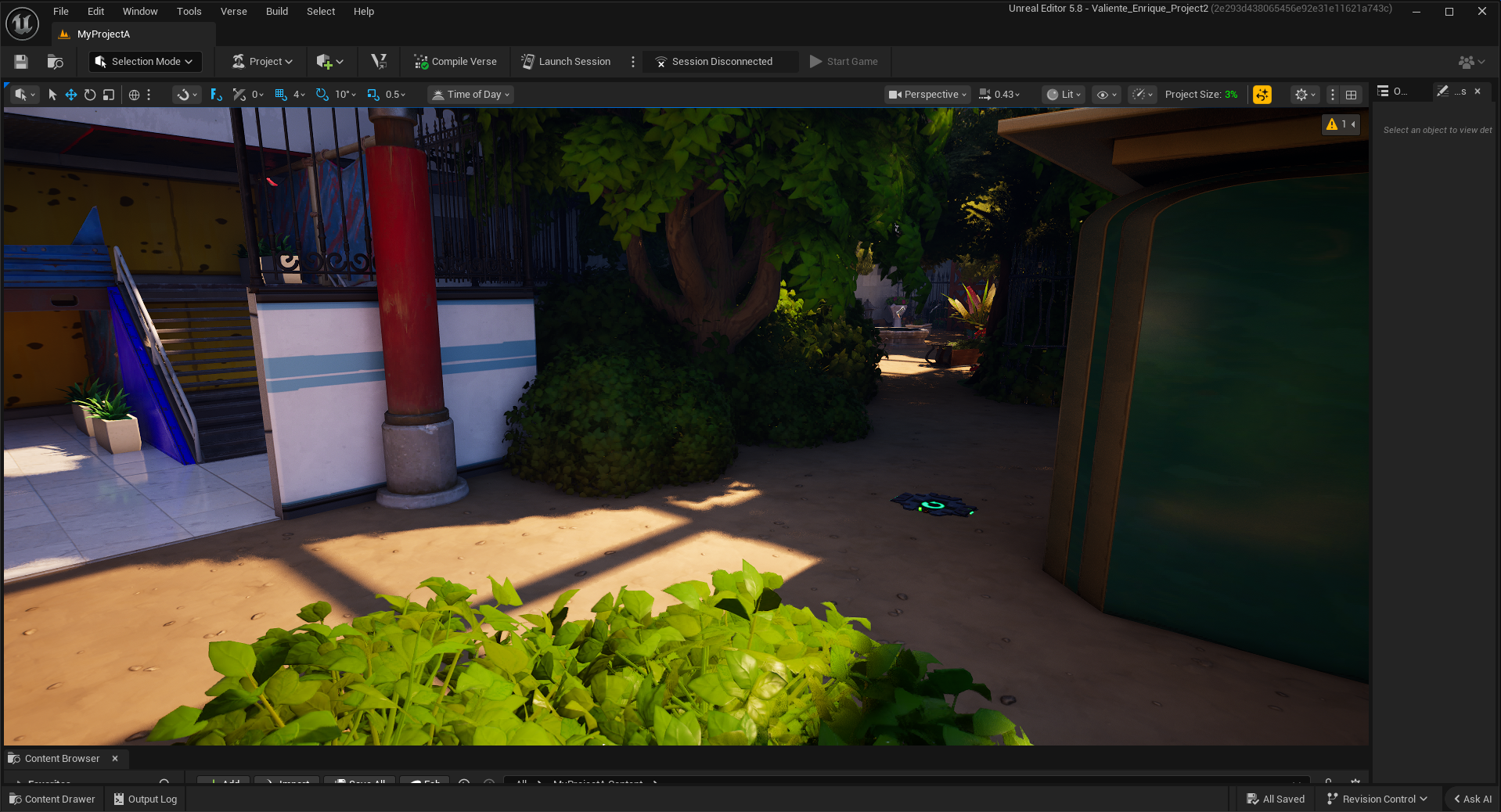This screenshot has height=812, width=1501.
Task: Open the Time of Day dropdown
Action: (x=471, y=95)
